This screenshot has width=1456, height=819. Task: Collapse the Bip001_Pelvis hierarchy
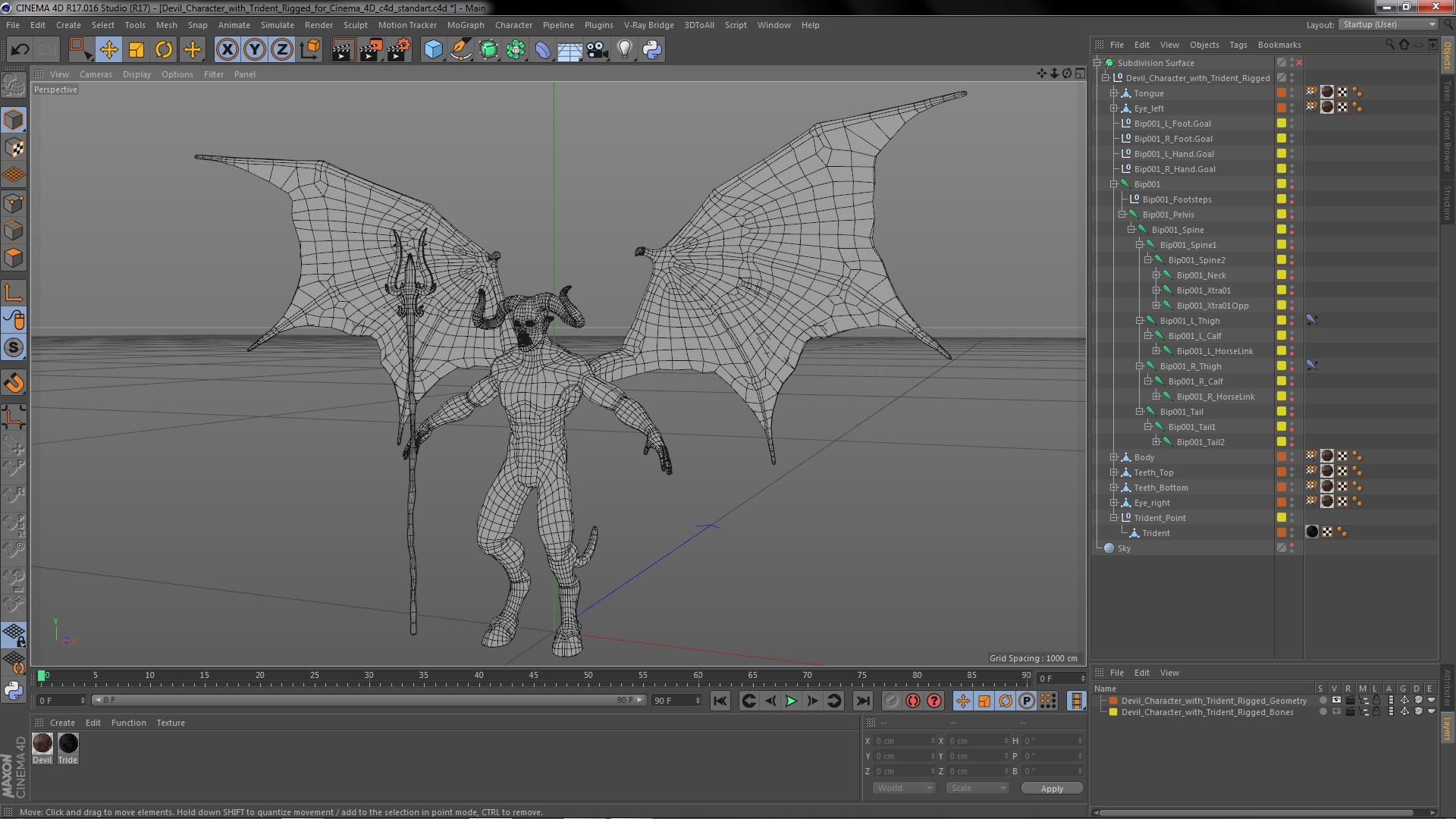[1122, 215]
